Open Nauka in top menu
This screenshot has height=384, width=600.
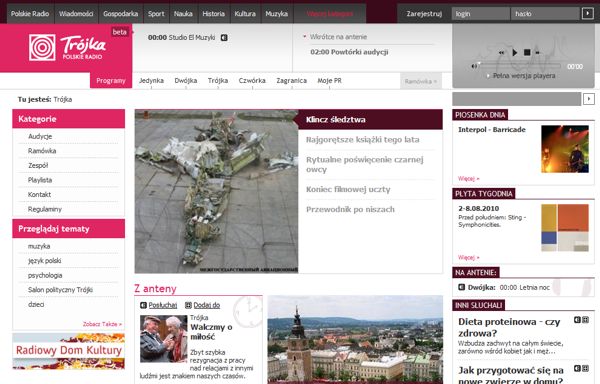tap(183, 14)
